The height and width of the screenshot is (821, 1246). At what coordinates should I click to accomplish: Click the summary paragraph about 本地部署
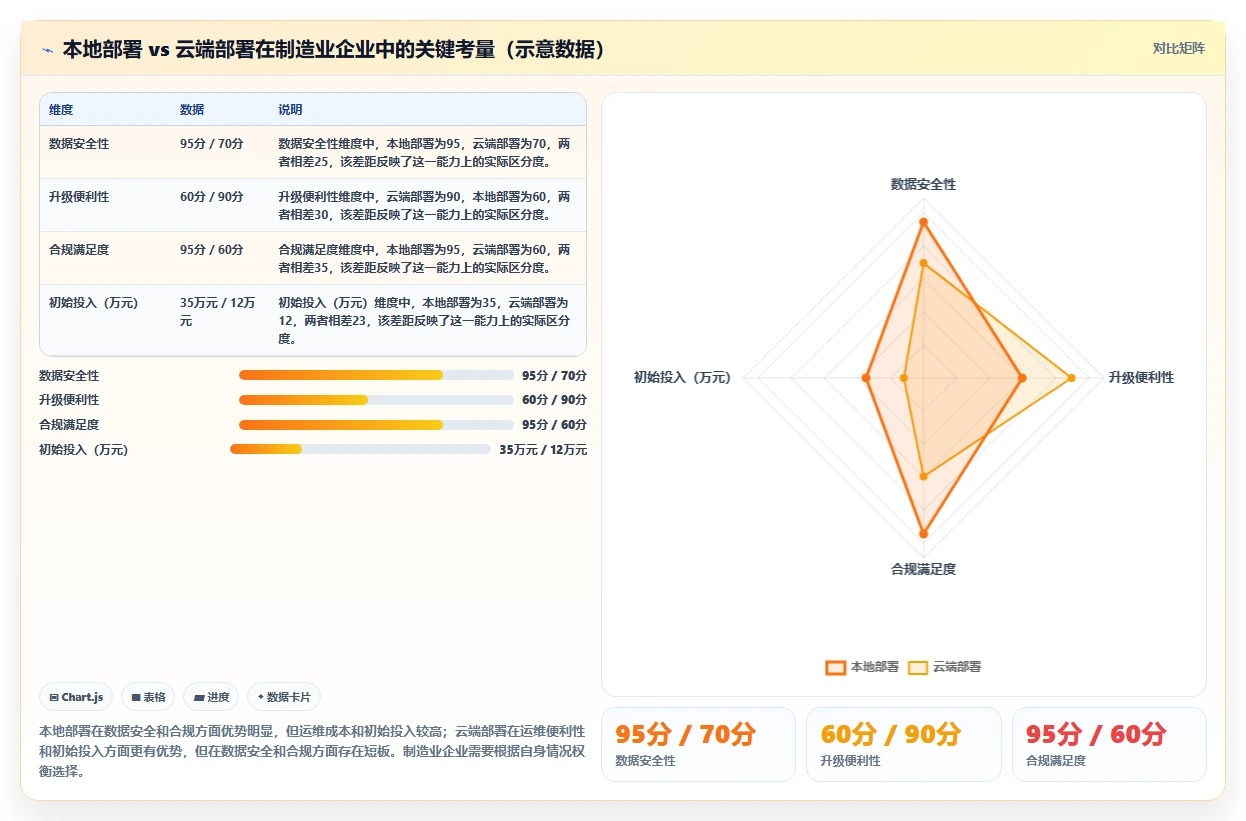click(312, 752)
